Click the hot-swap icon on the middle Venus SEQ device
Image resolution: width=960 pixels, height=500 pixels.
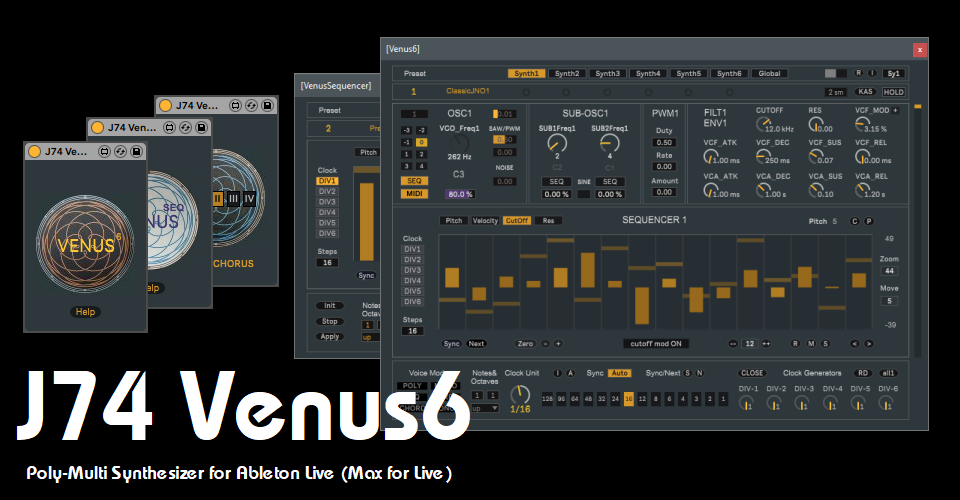[x=185, y=127]
